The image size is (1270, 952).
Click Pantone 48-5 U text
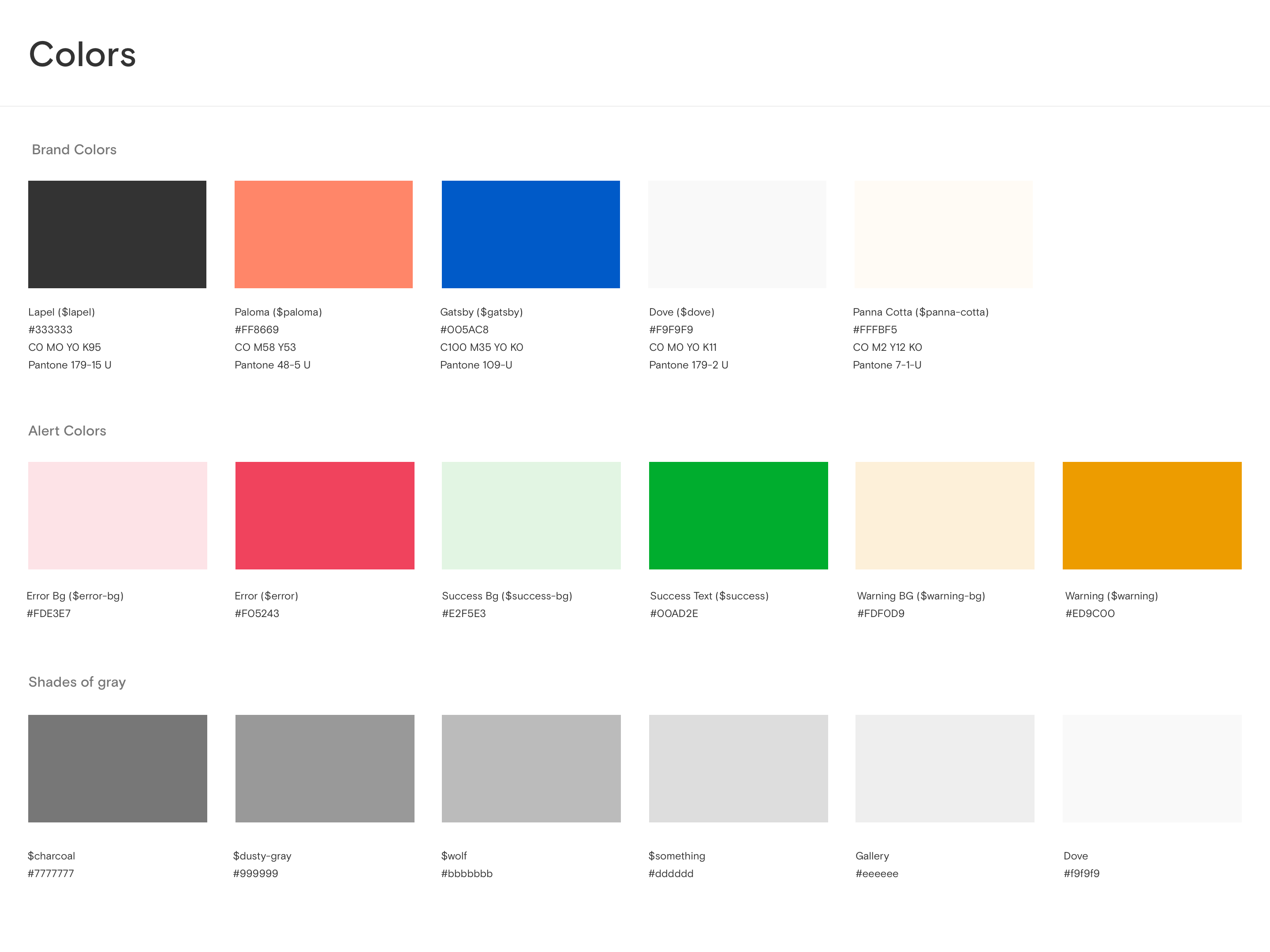click(x=272, y=365)
